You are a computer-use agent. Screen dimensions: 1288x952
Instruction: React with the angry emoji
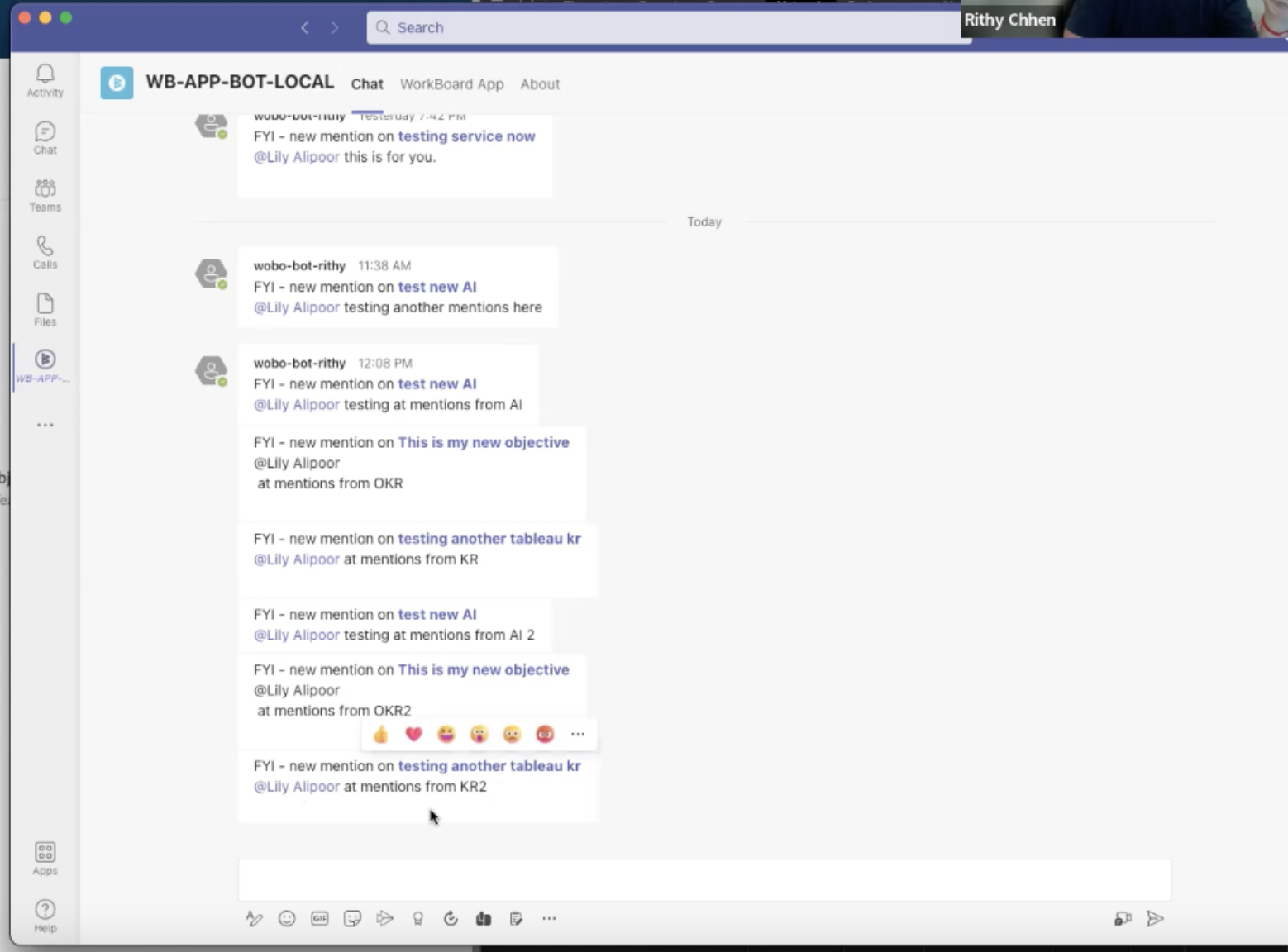pos(545,734)
